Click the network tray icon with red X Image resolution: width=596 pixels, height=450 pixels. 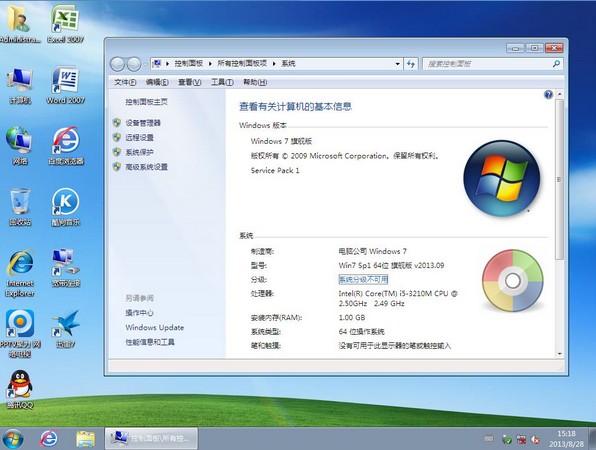(521, 440)
